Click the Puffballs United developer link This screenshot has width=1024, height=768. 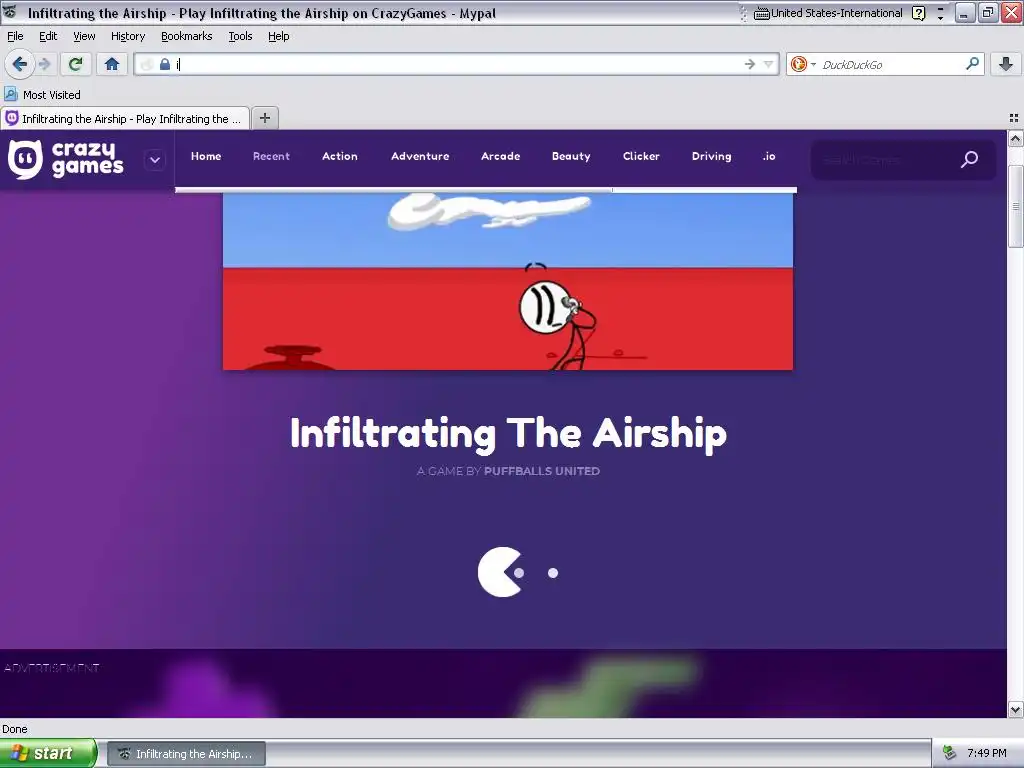[x=541, y=471]
